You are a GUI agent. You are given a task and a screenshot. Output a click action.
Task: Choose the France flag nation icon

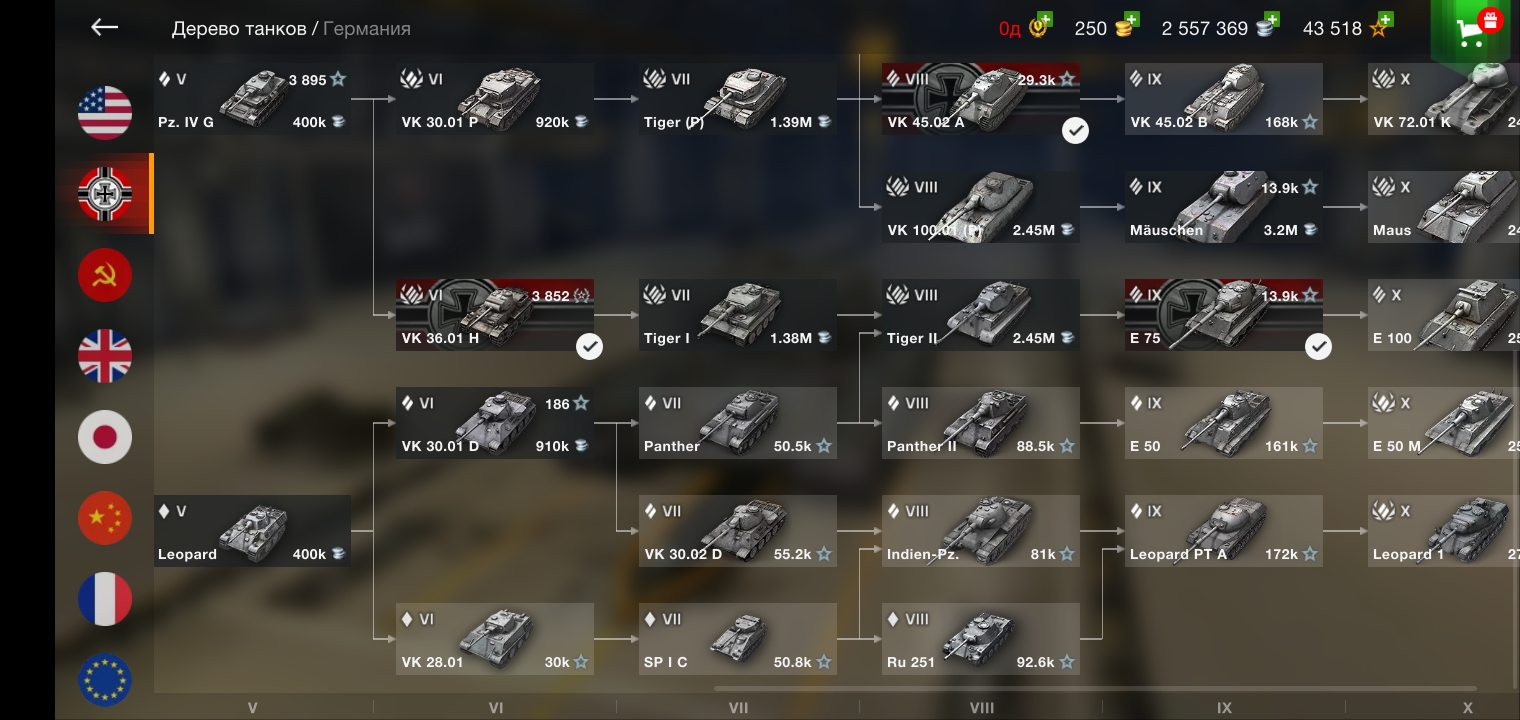(105, 599)
